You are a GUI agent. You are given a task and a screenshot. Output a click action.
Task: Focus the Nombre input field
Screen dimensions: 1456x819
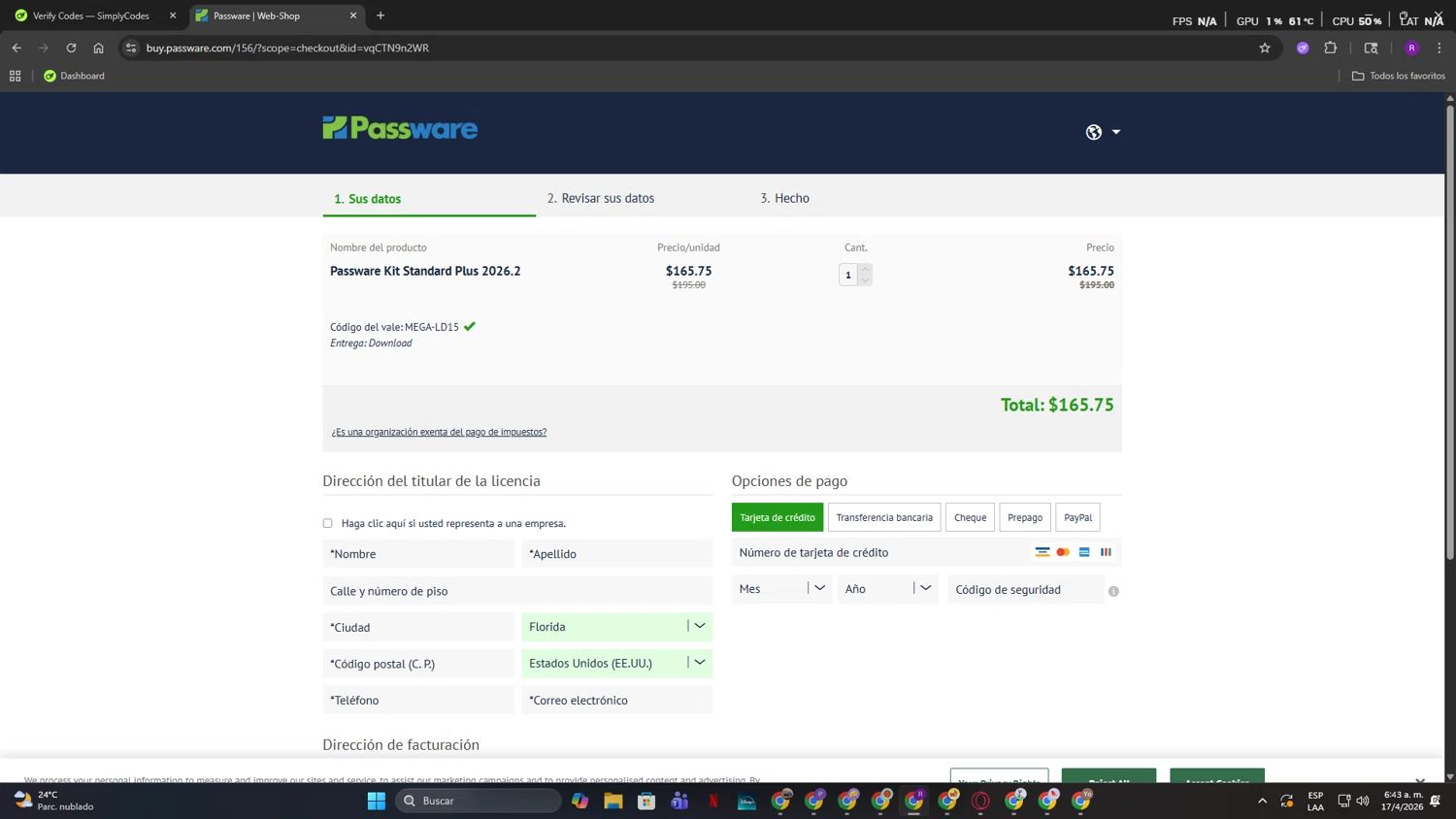[418, 554]
